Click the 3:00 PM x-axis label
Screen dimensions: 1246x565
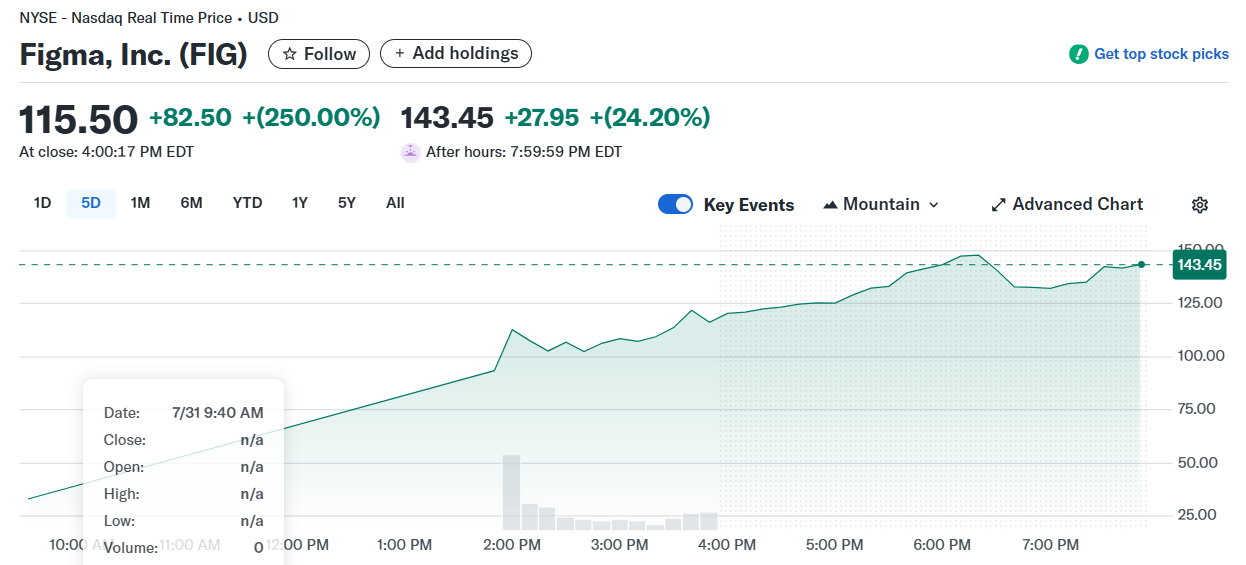[620, 545]
